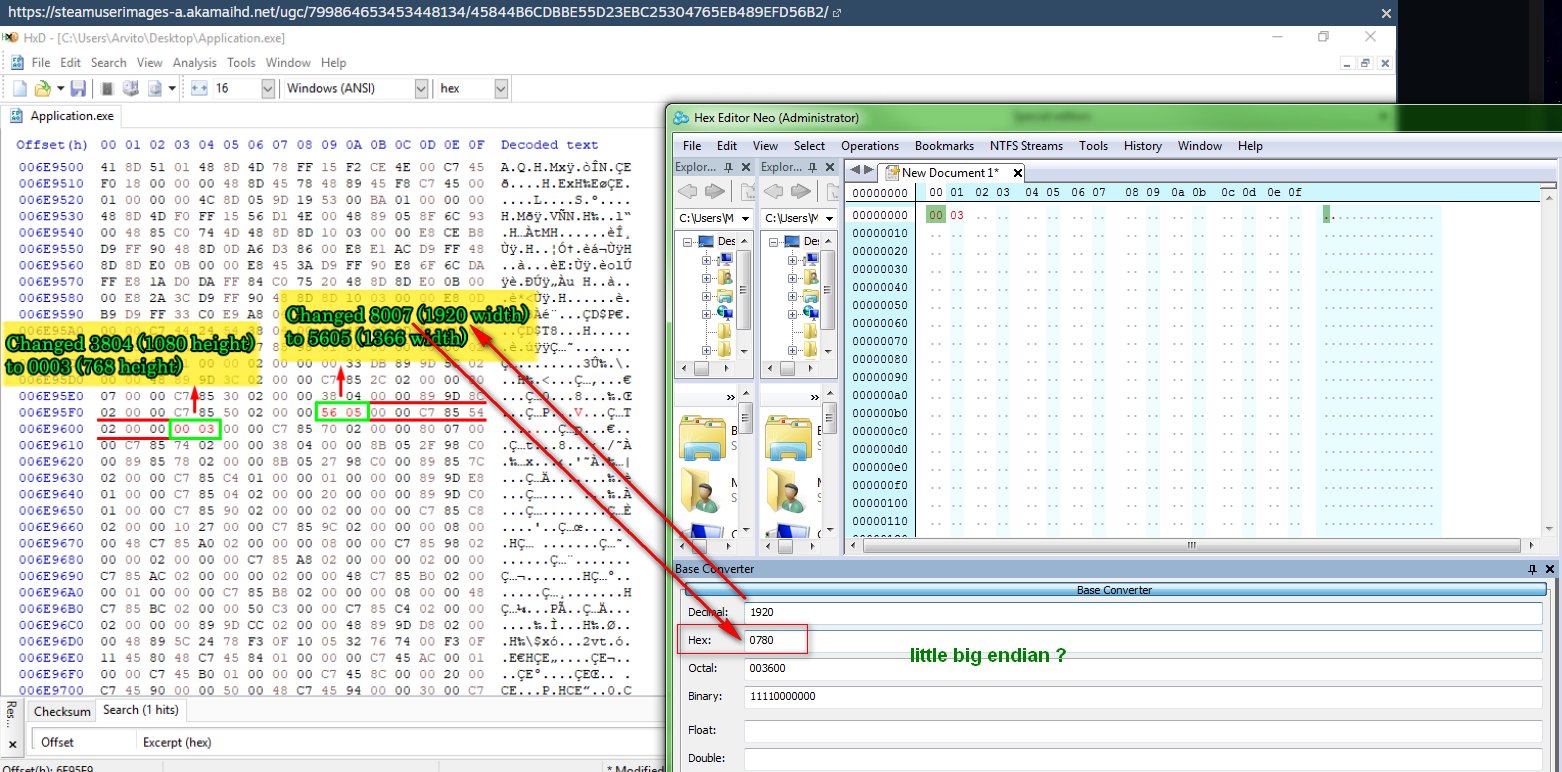Click the Base Converter header button
Viewport: 1562px width, 772px height.
[x=1113, y=590]
